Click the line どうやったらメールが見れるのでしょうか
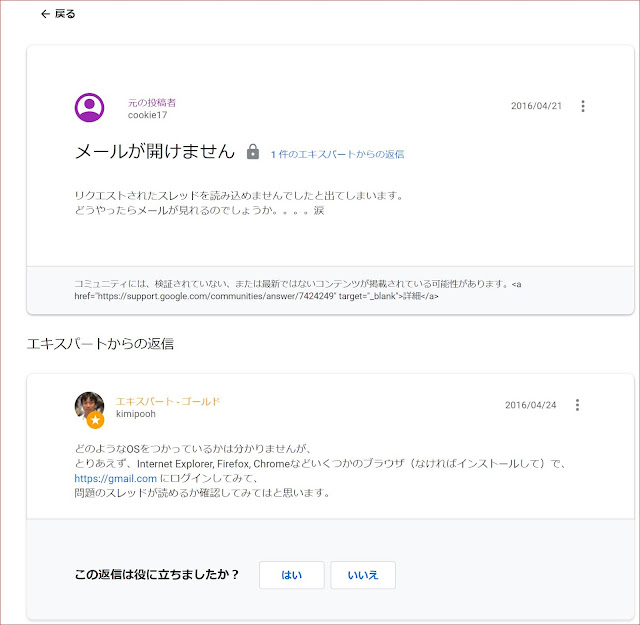This screenshot has width=640, height=625. point(199,211)
